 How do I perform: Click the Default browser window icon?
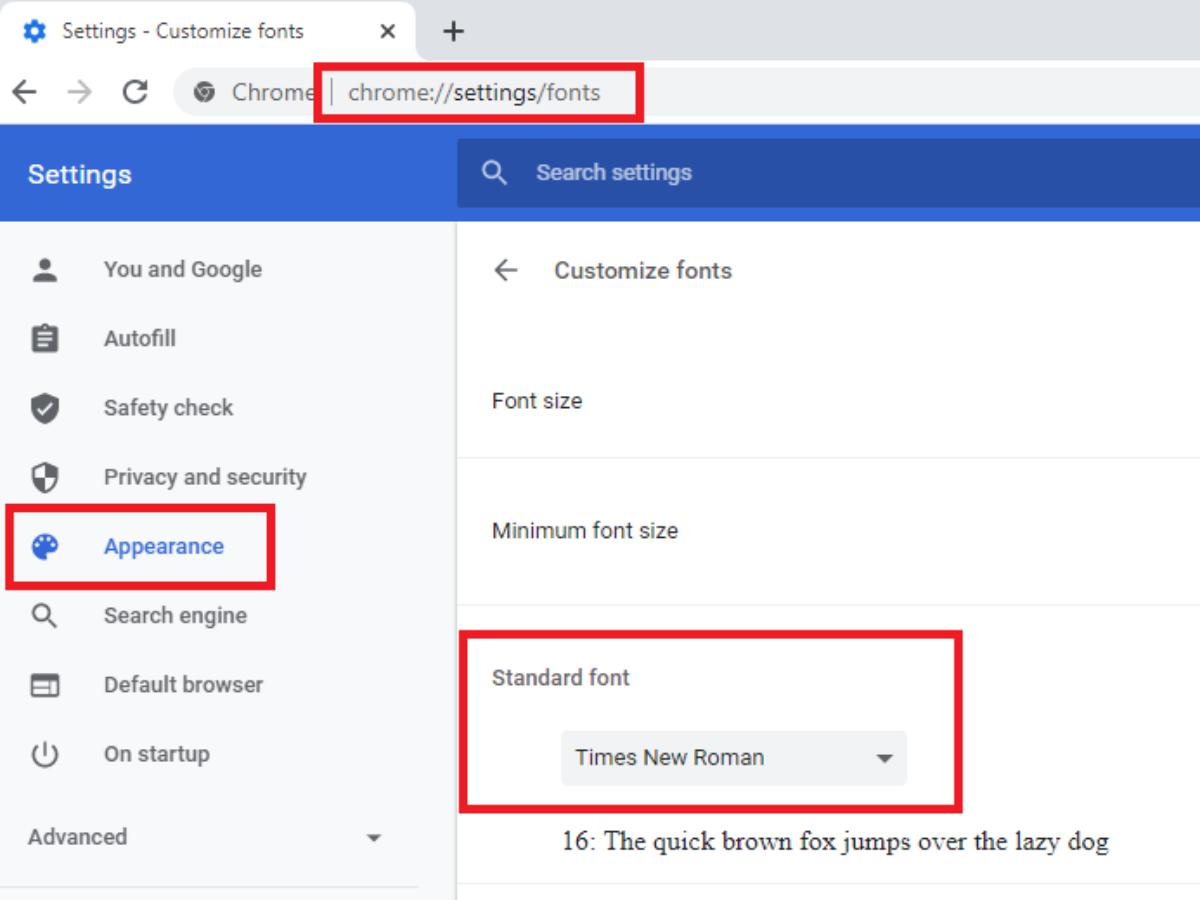(45, 685)
